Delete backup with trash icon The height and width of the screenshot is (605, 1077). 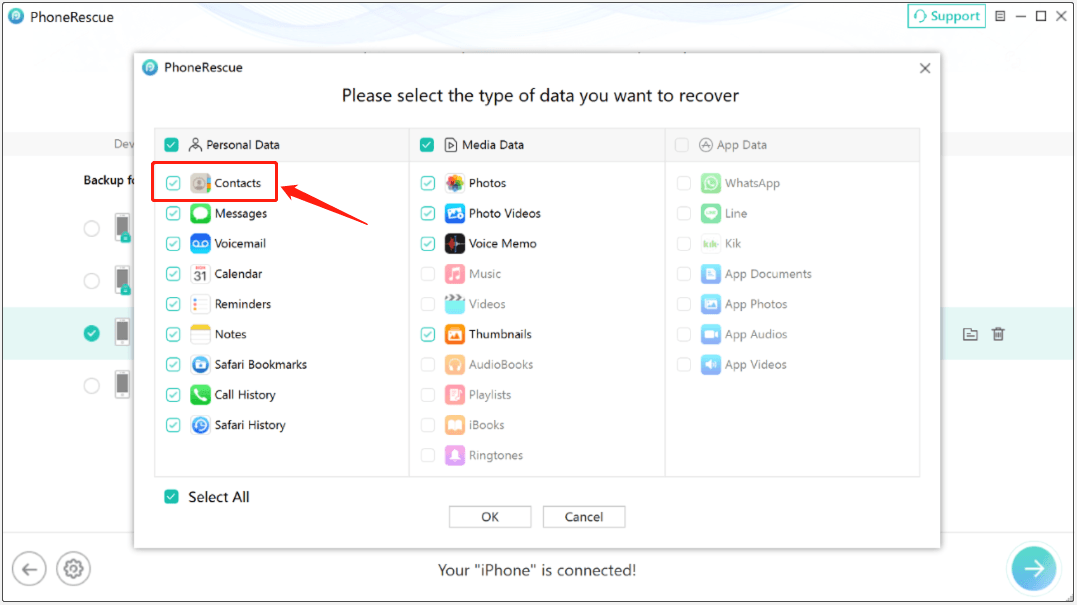[998, 334]
